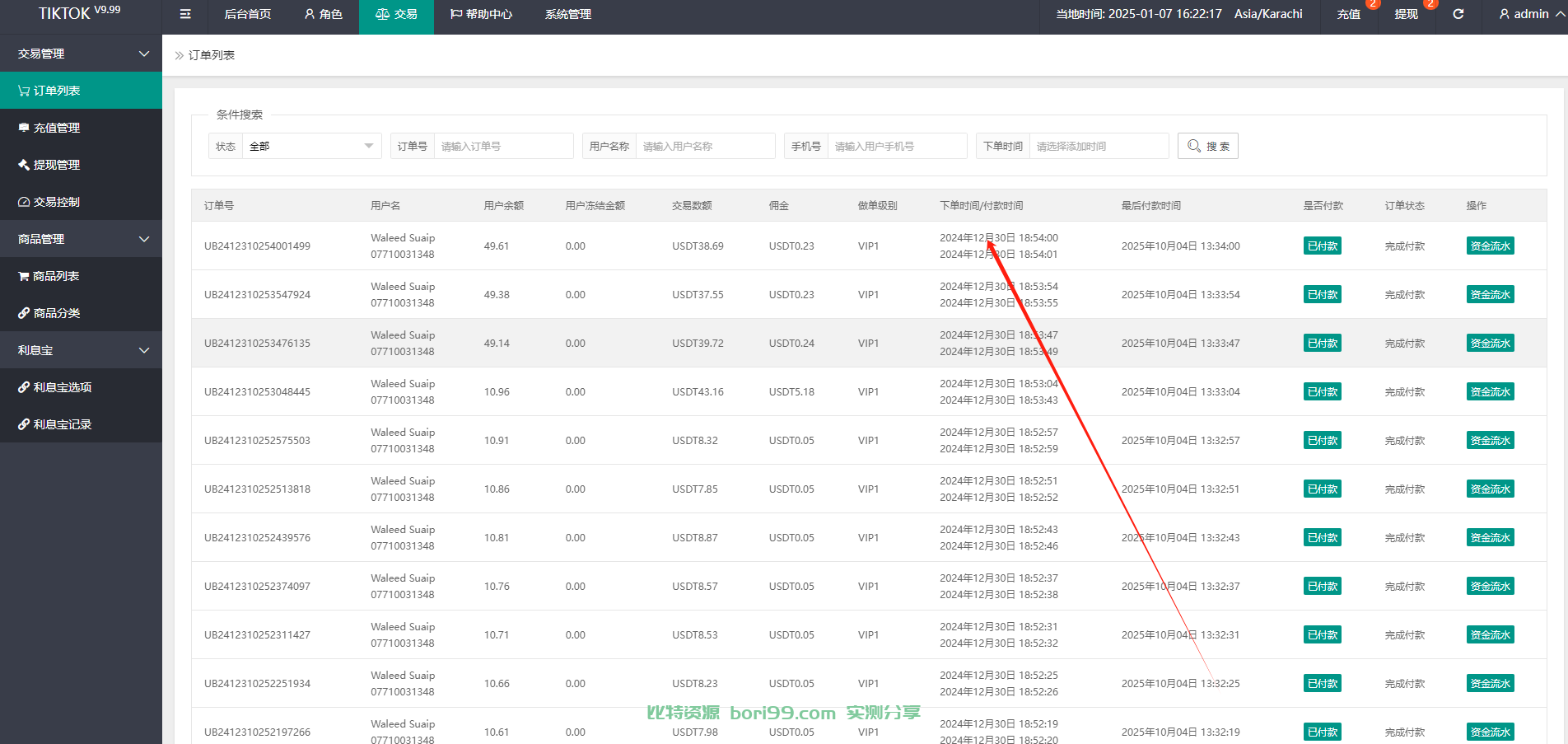Open the 充值 notifications in header
Screen dimensions: 1568x744
(x=1349, y=14)
